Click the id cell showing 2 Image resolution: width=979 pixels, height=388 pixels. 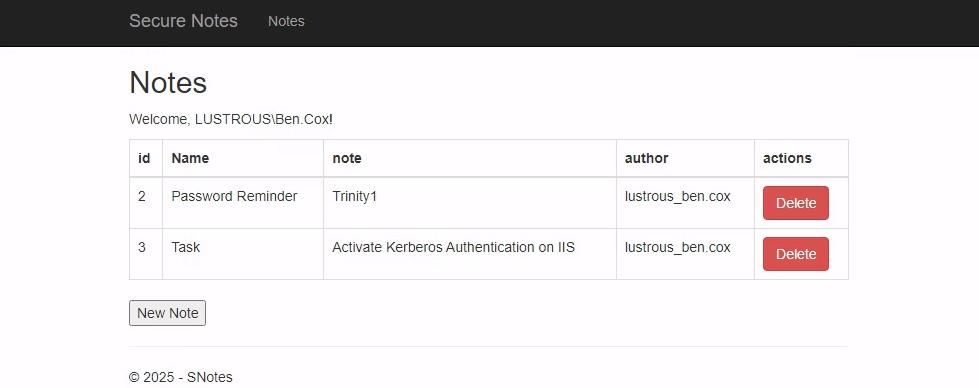click(145, 203)
